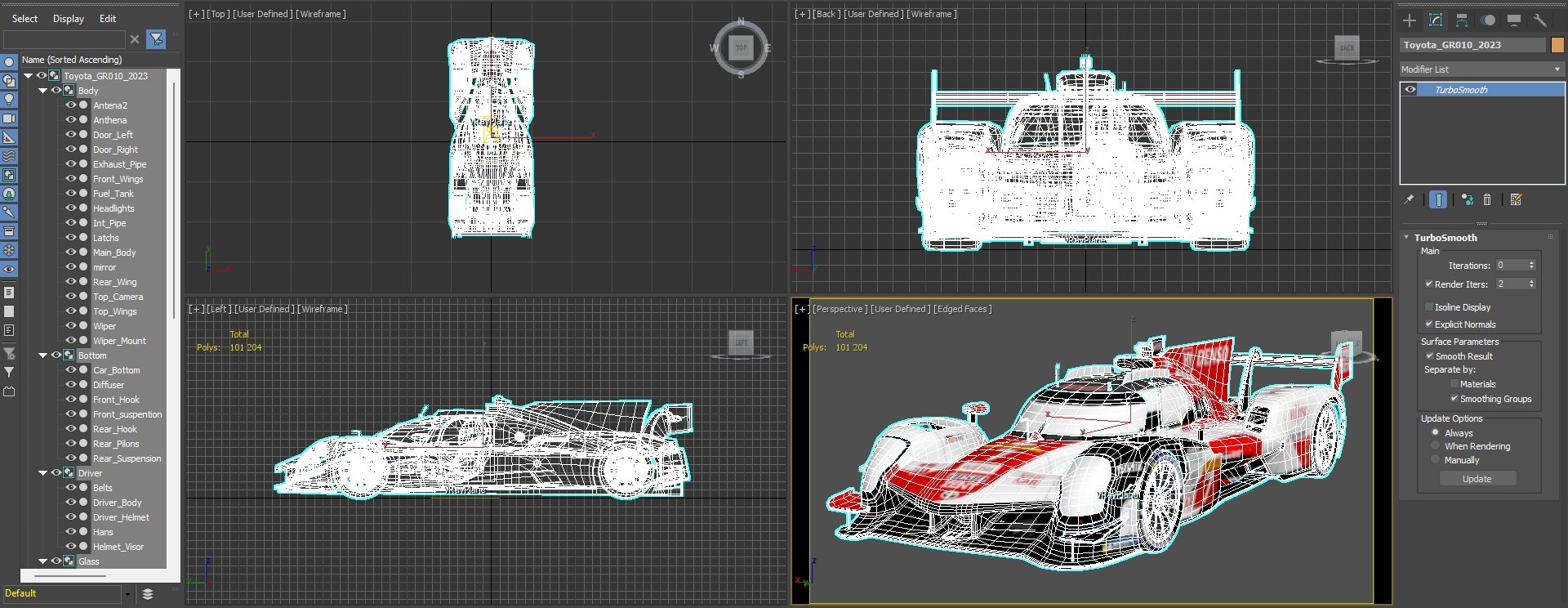Click the Pin Stack icon
The width and height of the screenshot is (1568, 608).
pyautogui.click(x=1409, y=199)
